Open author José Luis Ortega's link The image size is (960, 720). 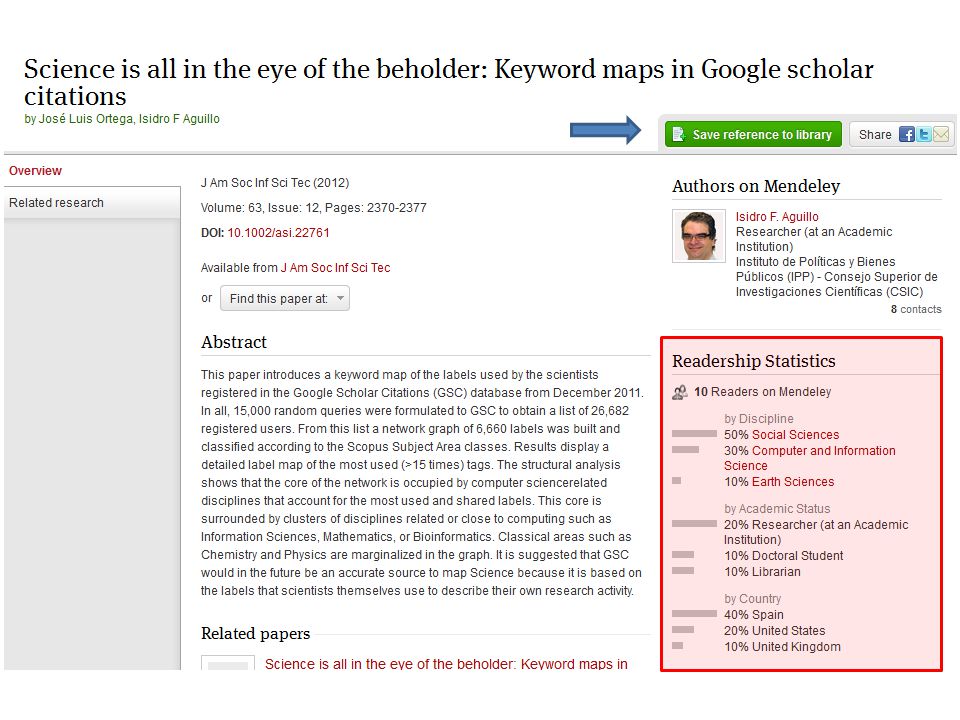coord(85,119)
